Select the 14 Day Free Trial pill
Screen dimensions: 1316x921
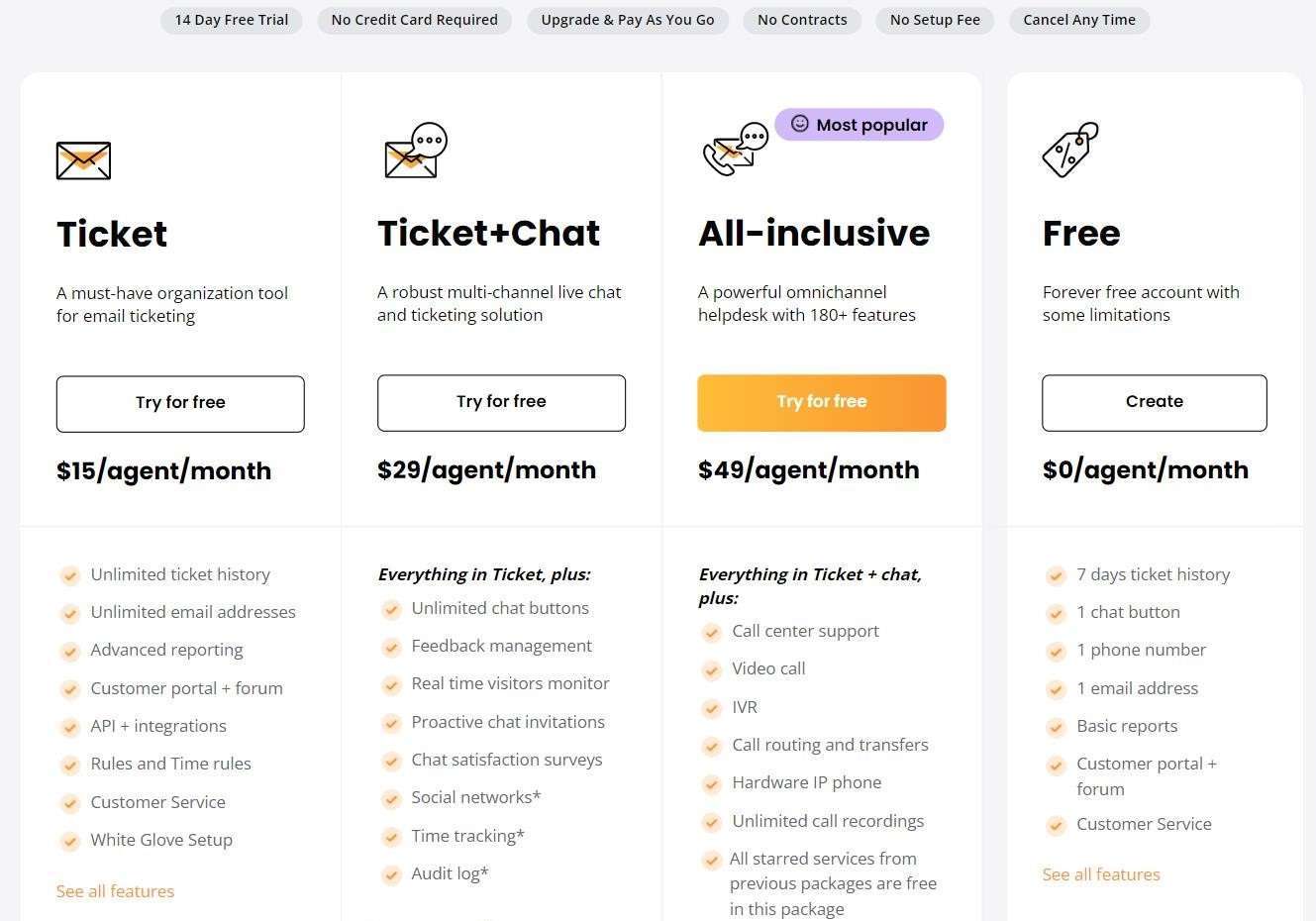click(232, 20)
